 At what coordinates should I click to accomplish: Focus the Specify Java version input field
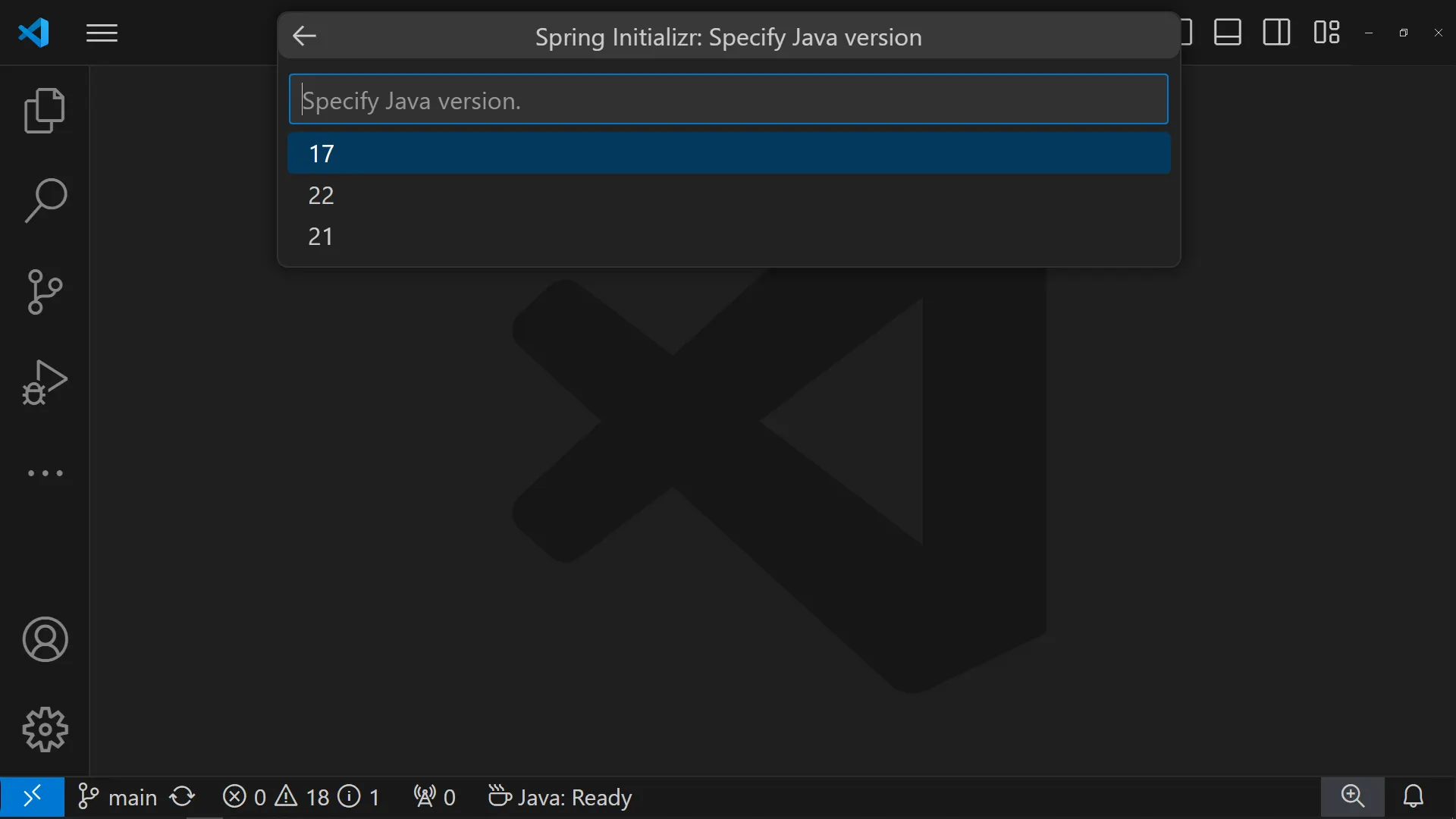[x=728, y=99]
